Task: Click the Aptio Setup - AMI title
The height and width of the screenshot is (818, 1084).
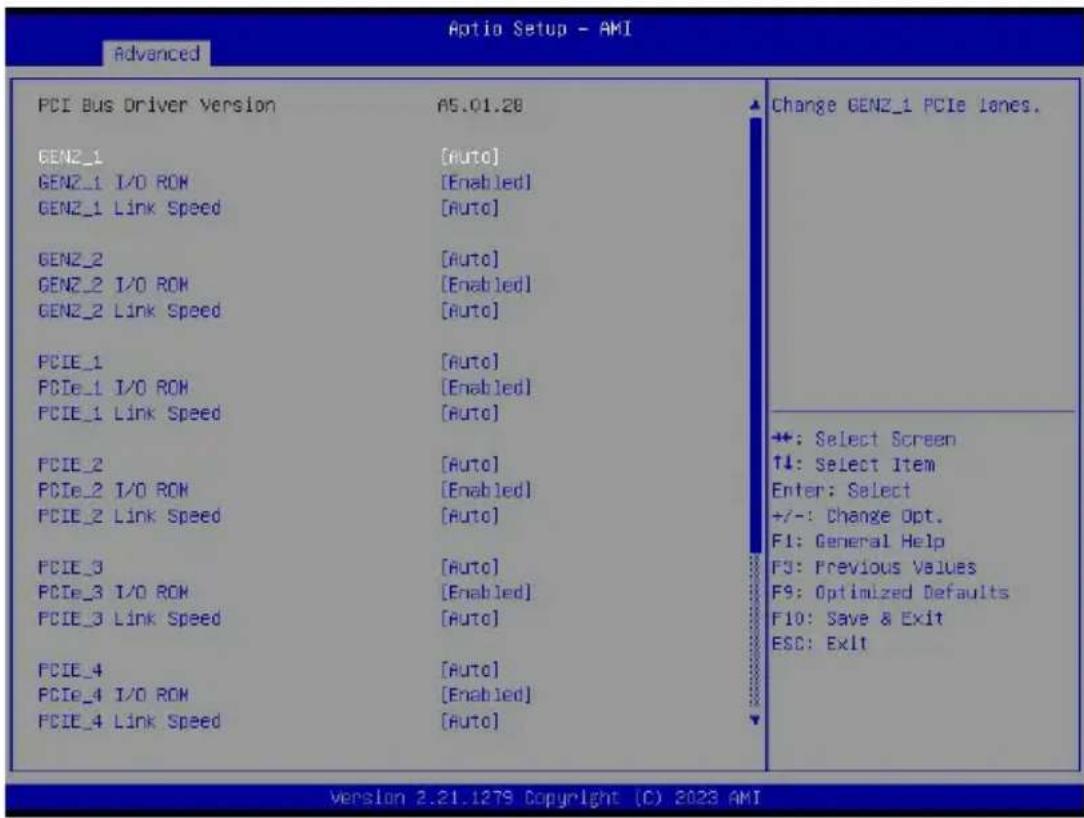Action: coord(540,28)
